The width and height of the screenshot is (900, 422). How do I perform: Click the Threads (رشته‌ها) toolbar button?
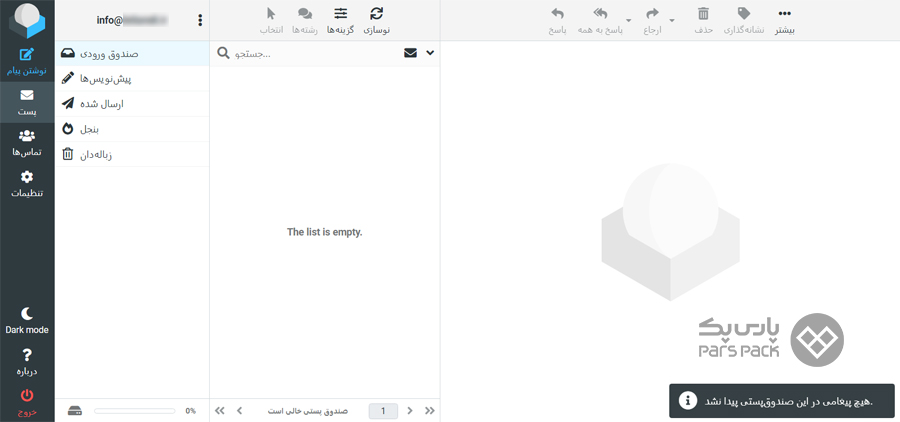305,21
